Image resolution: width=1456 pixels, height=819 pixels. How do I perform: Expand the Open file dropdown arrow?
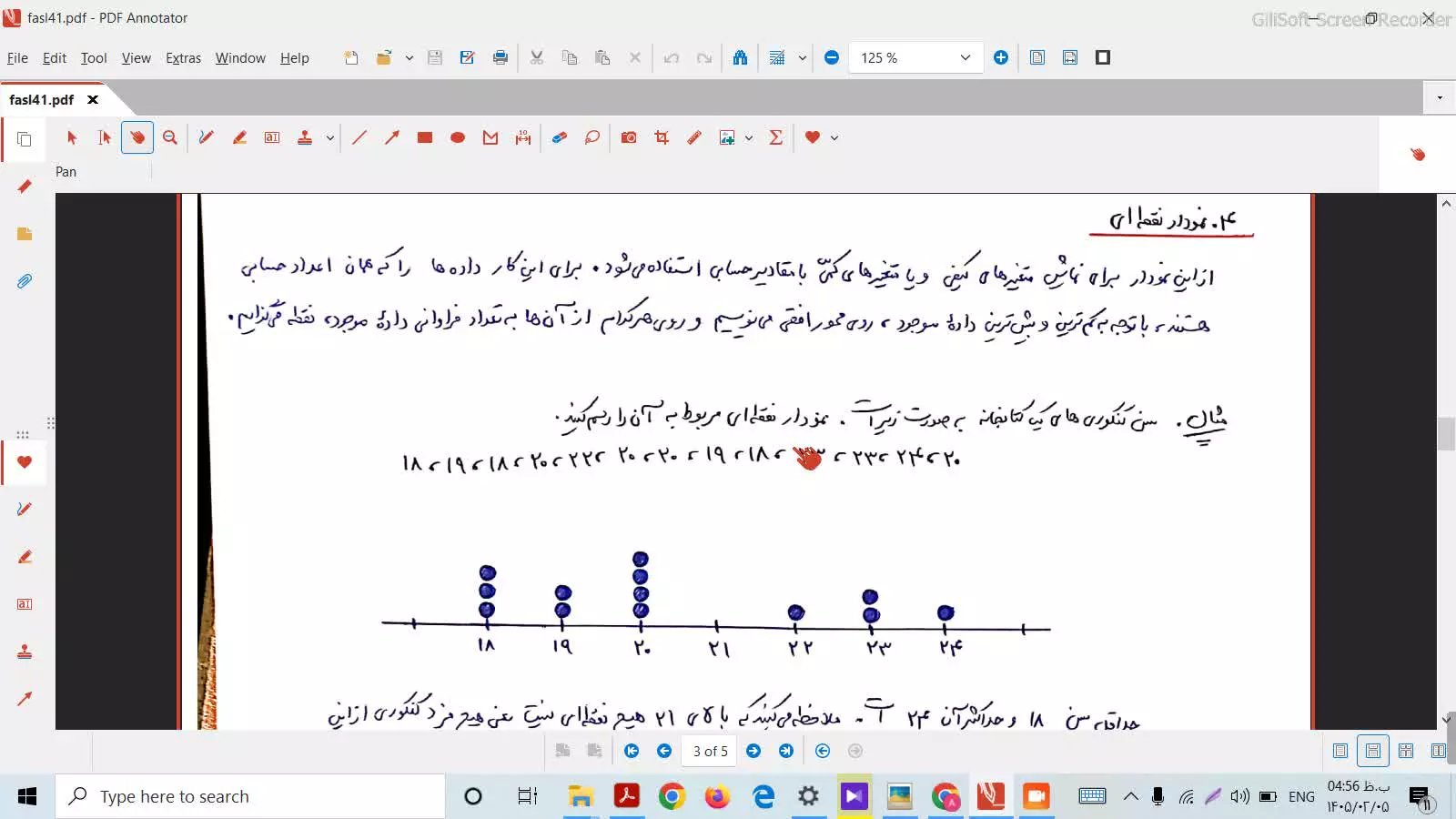coord(409,57)
